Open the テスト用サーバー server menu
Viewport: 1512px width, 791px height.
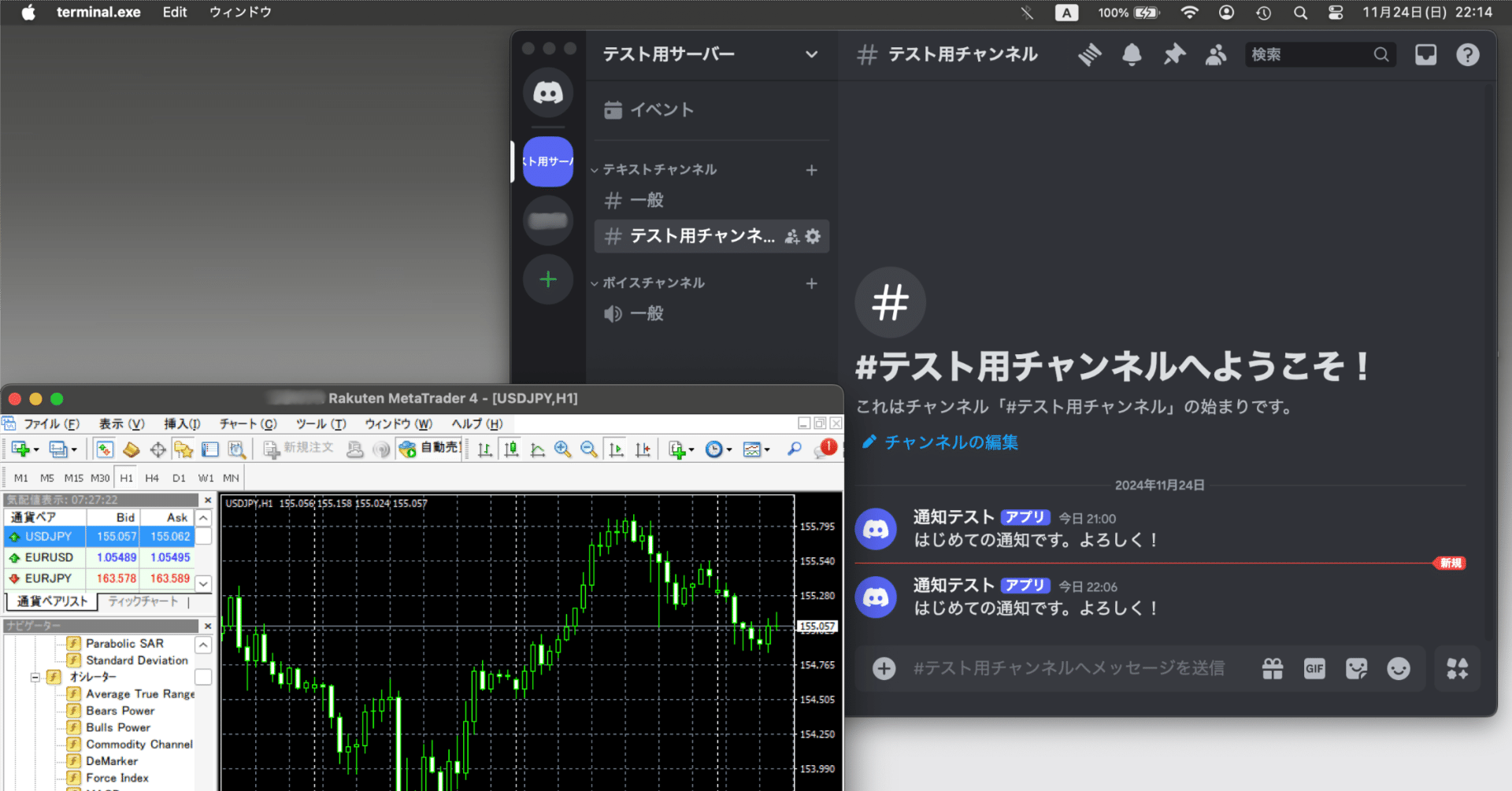(x=707, y=54)
